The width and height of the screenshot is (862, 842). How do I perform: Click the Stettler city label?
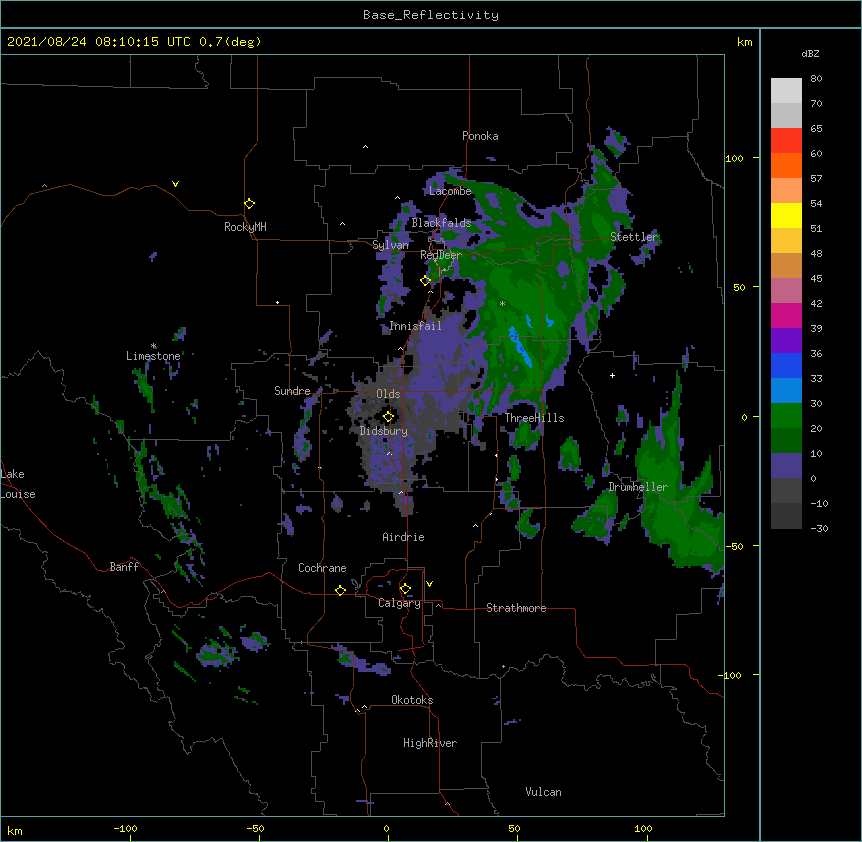[634, 237]
